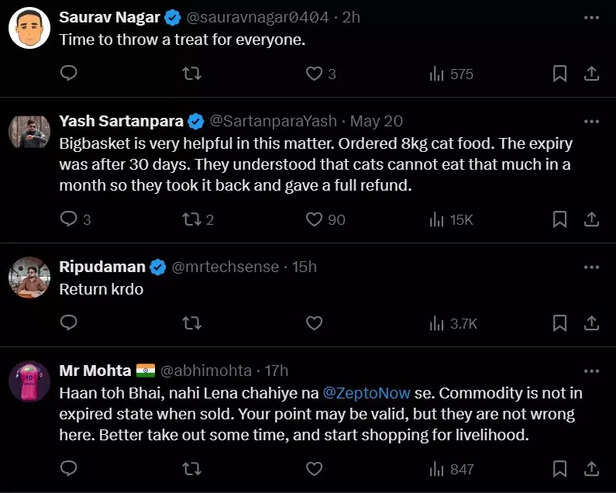
Task: Retweet Ripudaman's 'Return krdo' tweet
Action: coord(191,323)
